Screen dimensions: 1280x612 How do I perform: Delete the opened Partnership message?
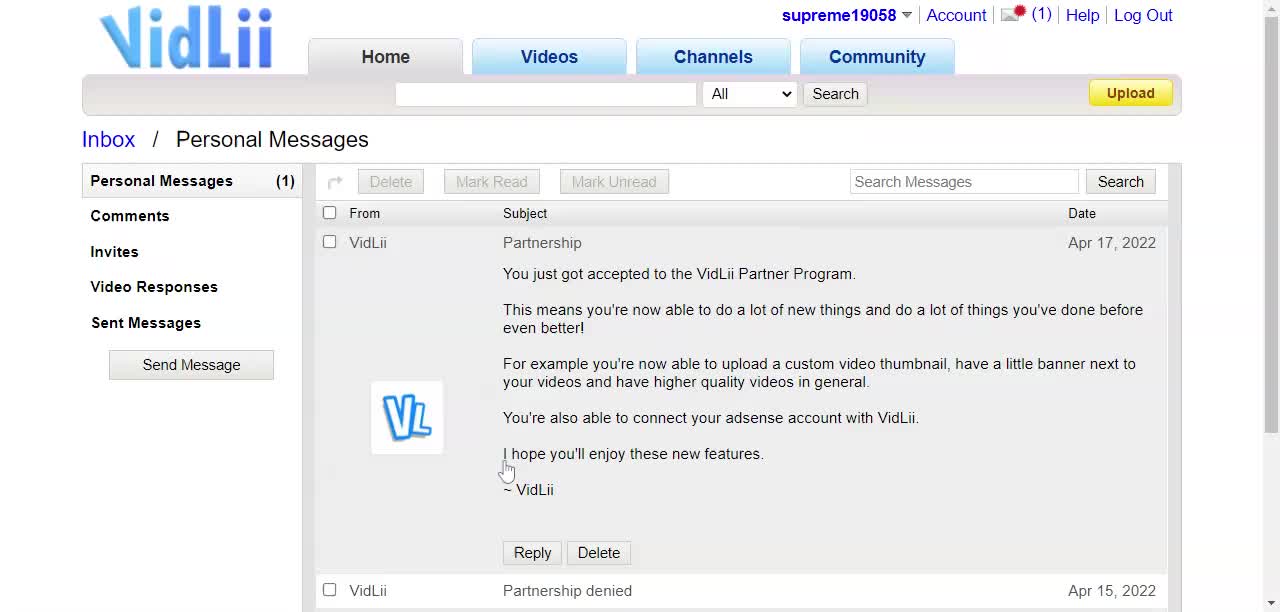click(x=599, y=553)
